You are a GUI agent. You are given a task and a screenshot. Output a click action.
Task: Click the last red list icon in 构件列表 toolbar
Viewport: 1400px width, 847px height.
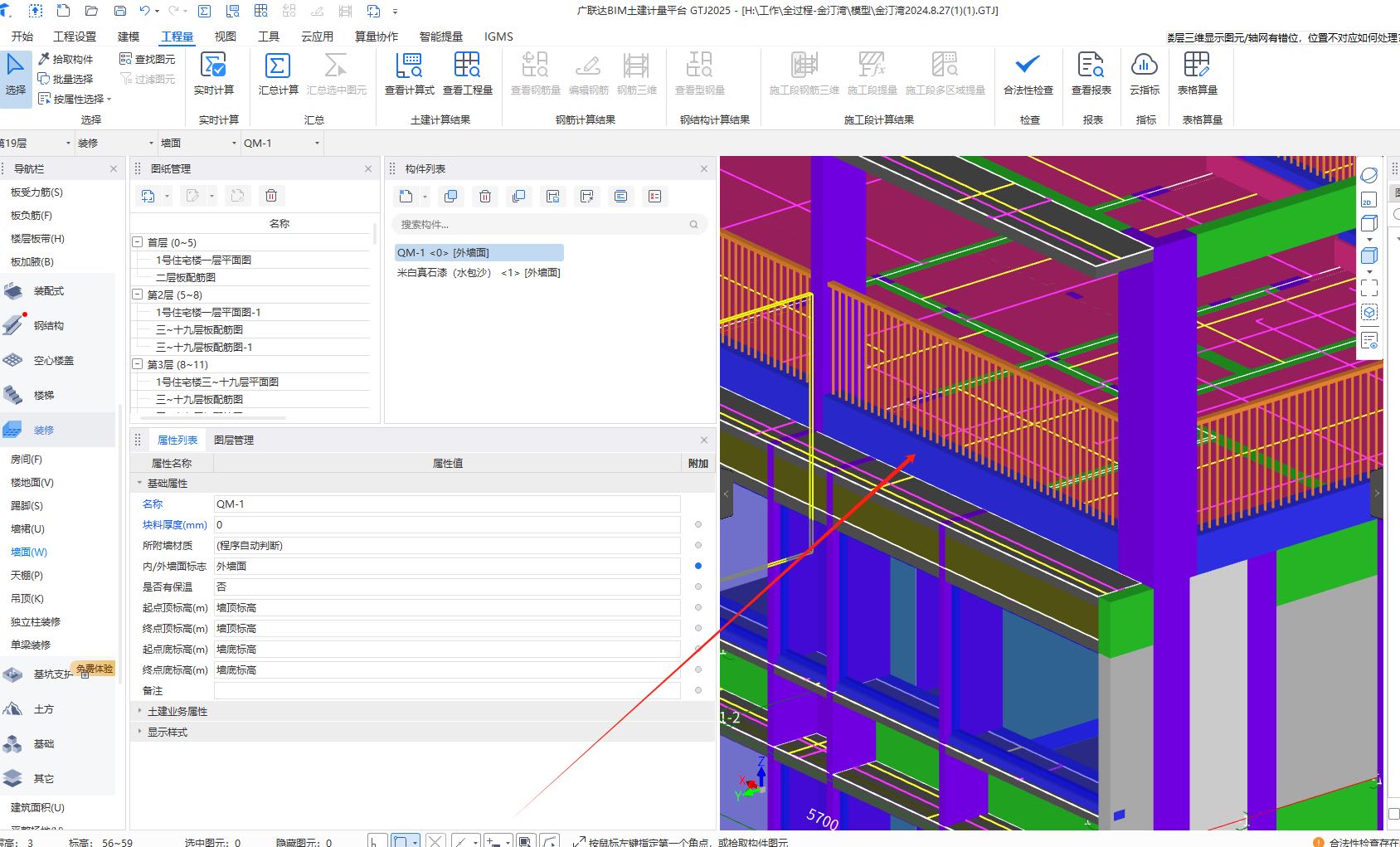pyautogui.click(x=655, y=197)
